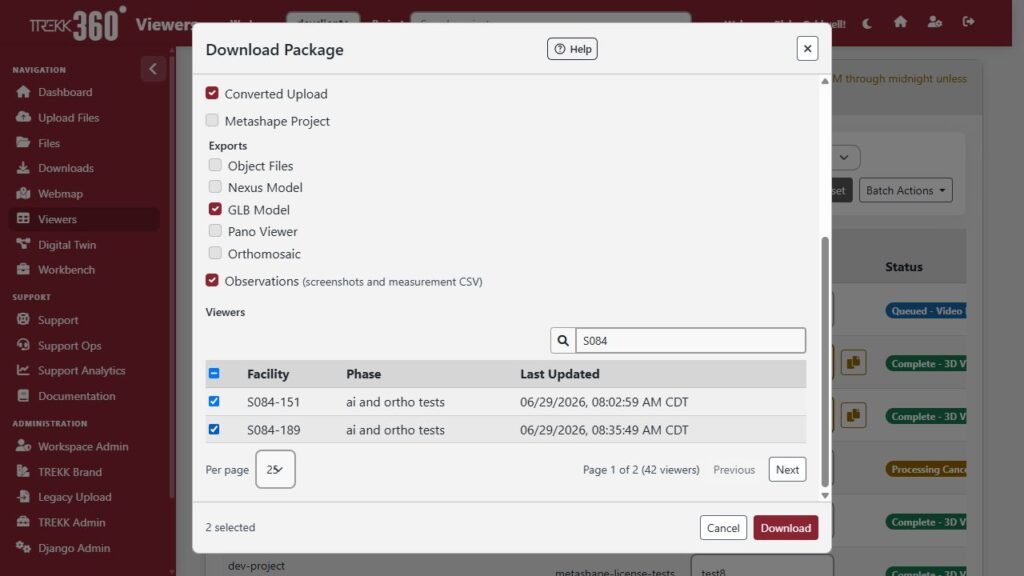Open Support page in sidebar
1024x576 pixels.
(x=57, y=320)
